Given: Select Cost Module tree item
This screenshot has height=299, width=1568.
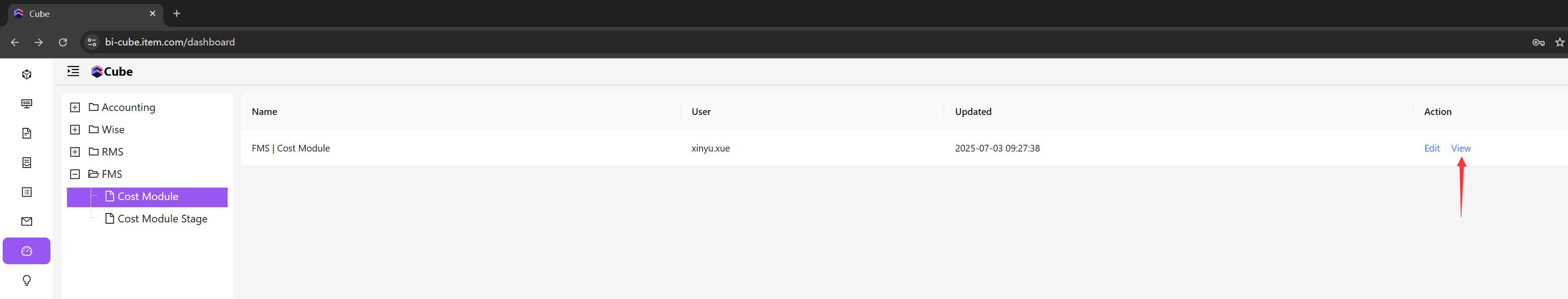Looking at the screenshot, I should click(x=147, y=197).
